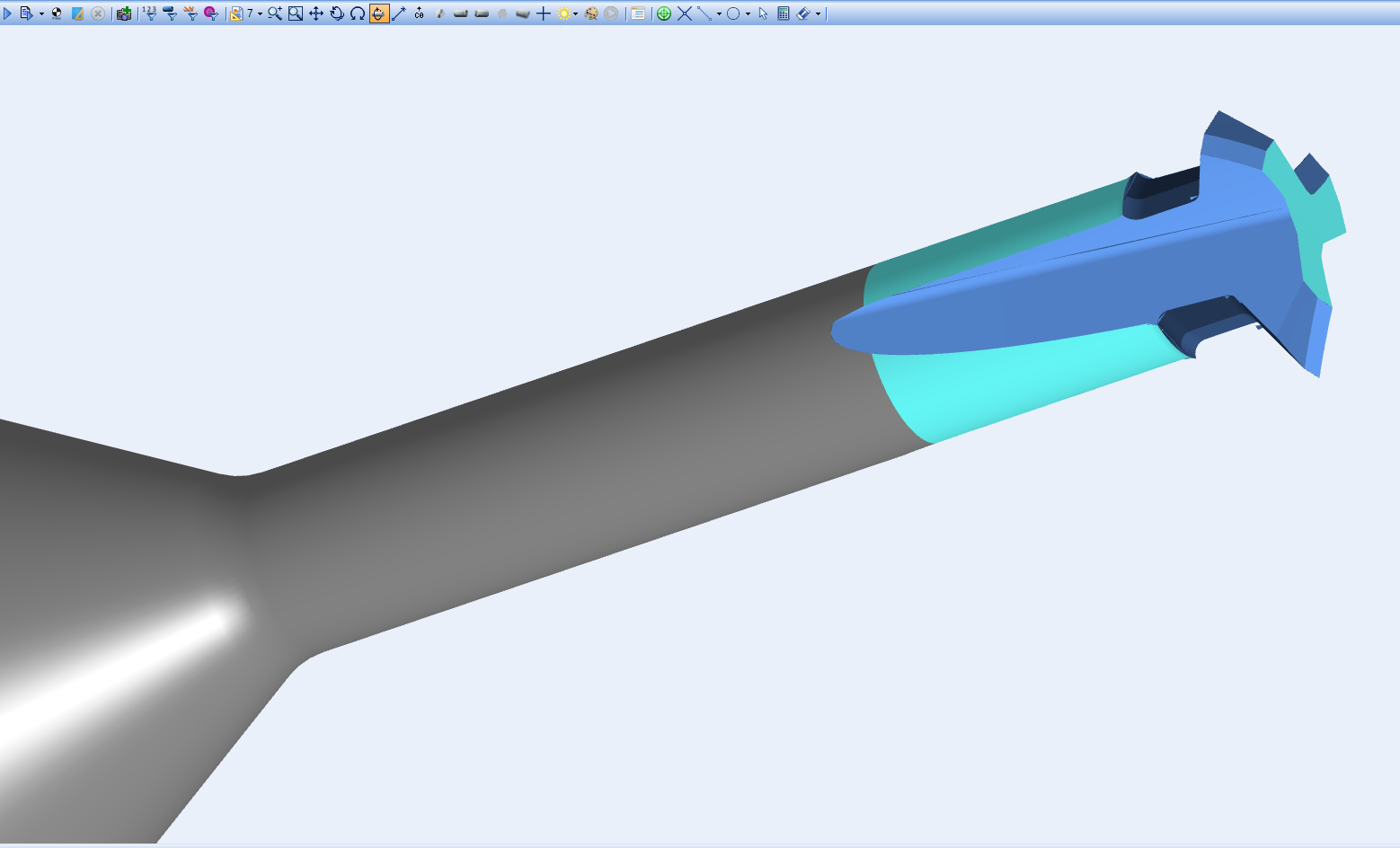
Task: Click the blue play/run arrow icon
Action: pos(8,13)
